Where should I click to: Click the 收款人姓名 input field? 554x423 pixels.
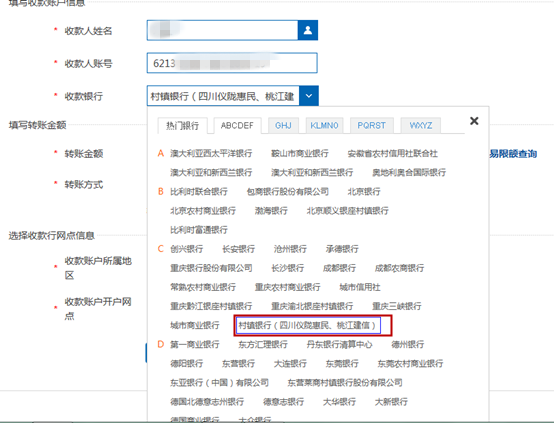223,30
